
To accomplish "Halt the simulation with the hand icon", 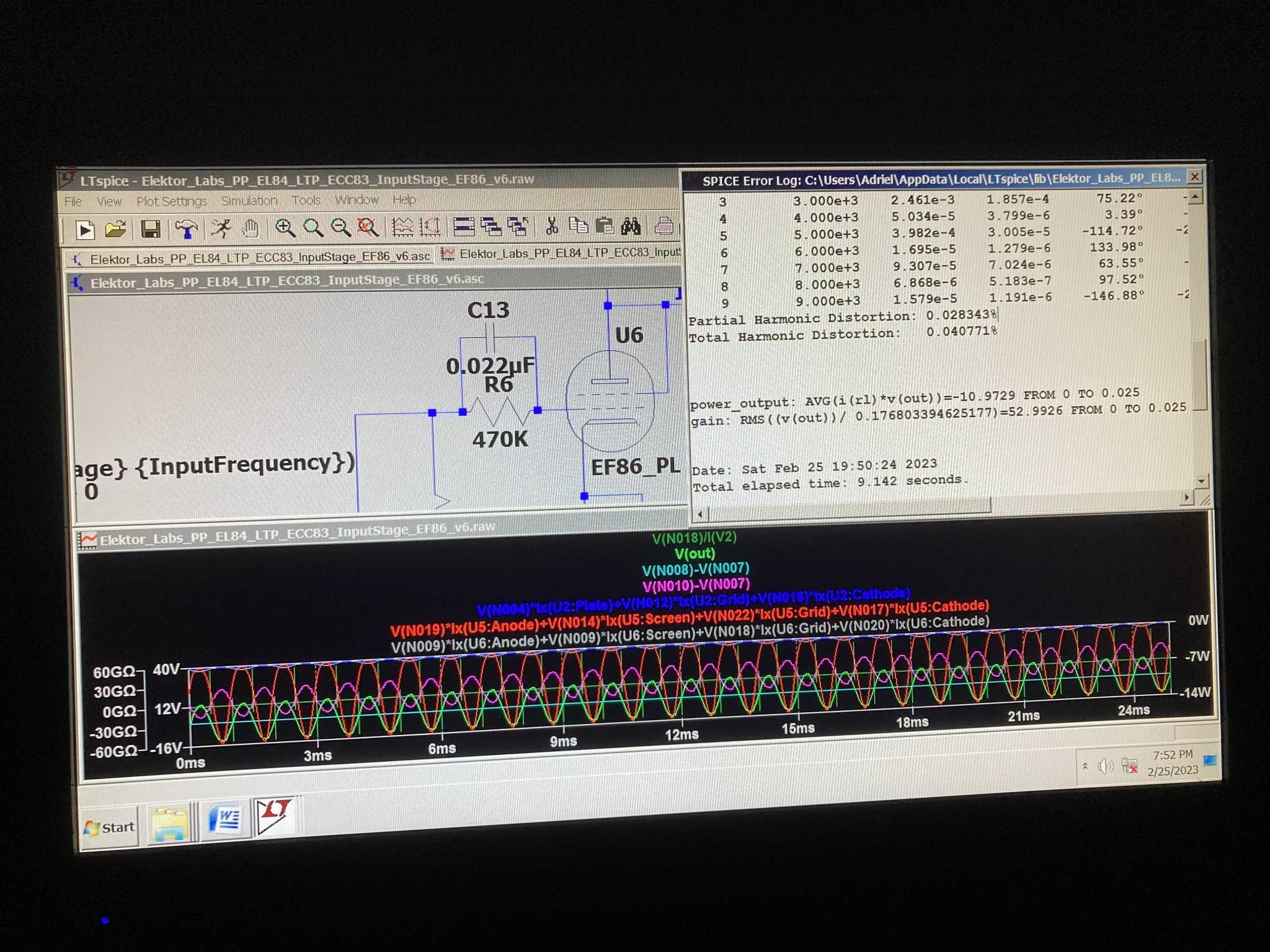I will [251, 229].
